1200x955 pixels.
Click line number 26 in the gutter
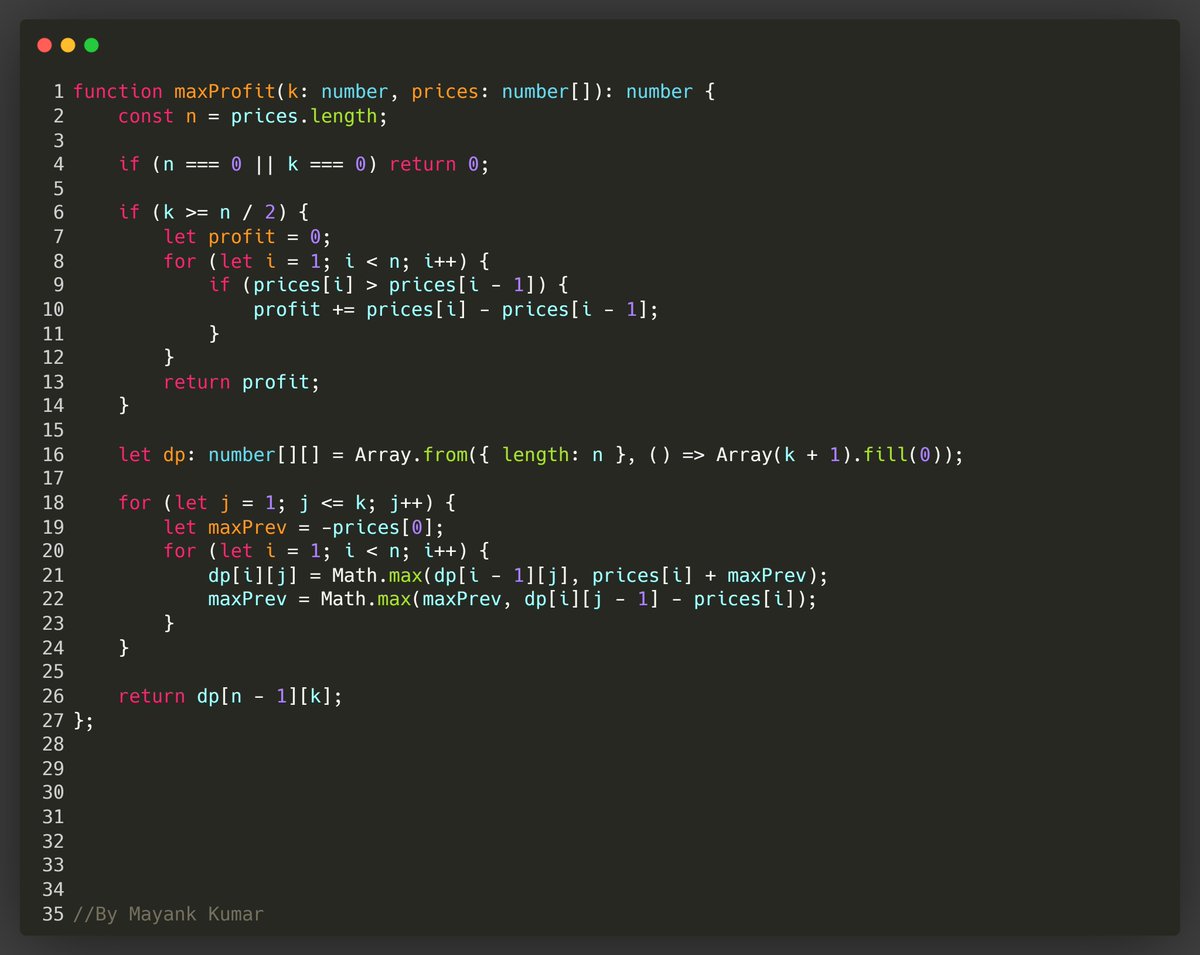coord(53,696)
